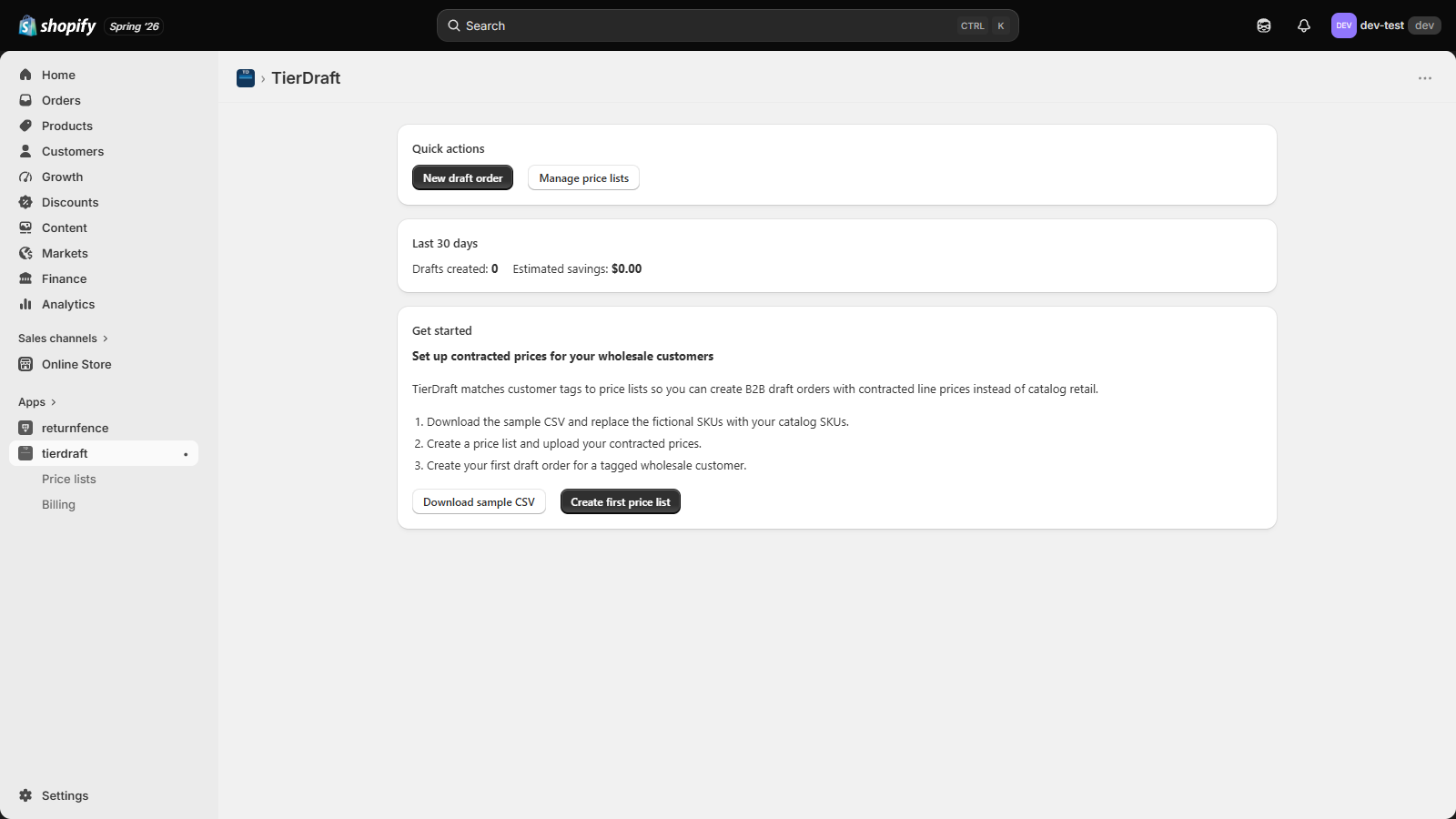Viewport: 1456px width, 819px height.
Task: Navigate to Markets
Action: point(104,253)
